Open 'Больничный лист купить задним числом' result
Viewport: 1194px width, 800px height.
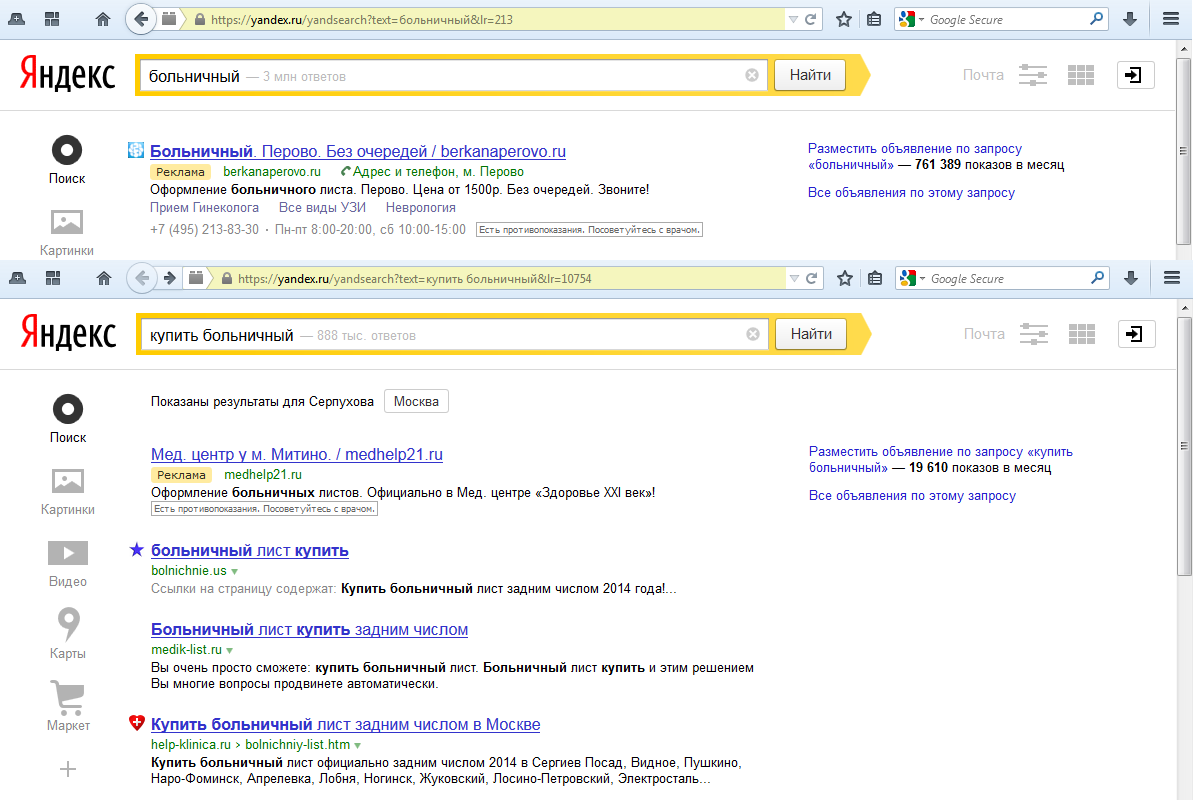click(x=309, y=629)
